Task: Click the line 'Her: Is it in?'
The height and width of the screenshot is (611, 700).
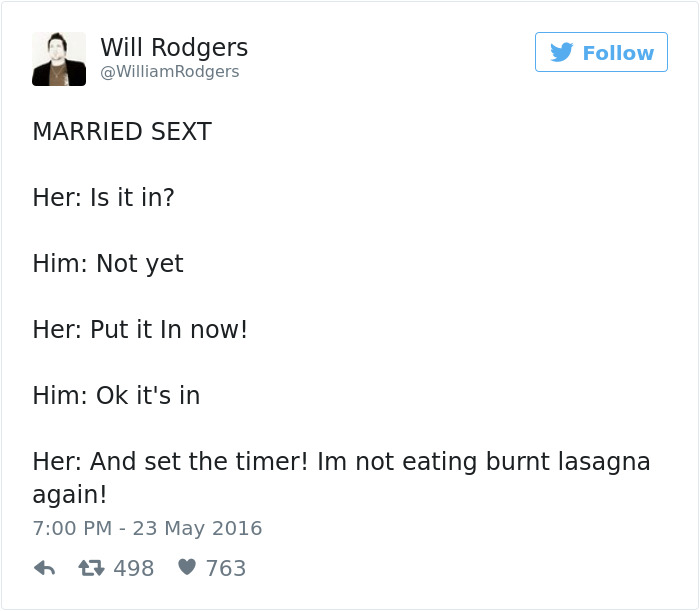Action: point(103,197)
